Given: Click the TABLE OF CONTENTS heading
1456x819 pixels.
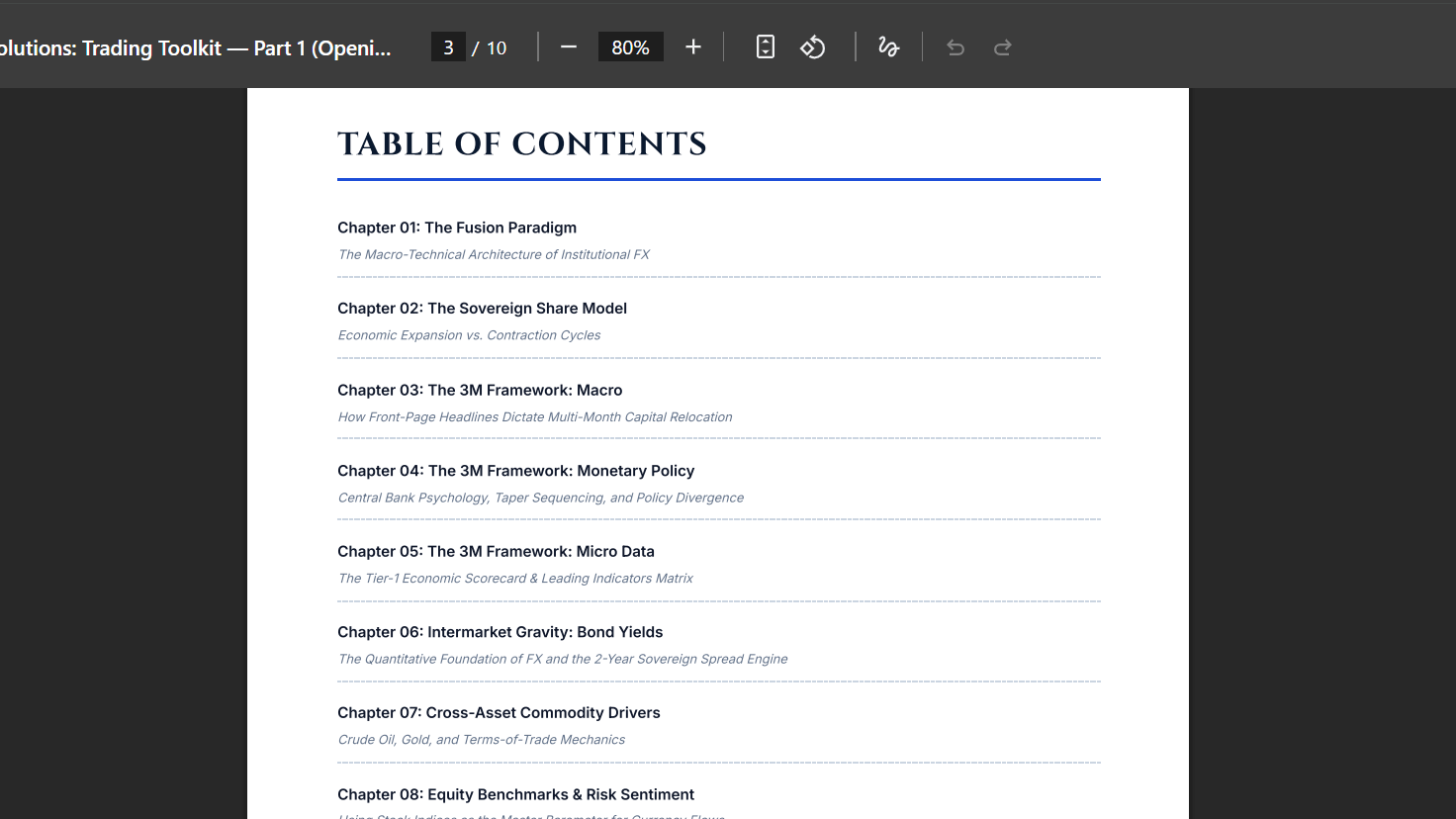Looking at the screenshot, I should pyautogui.click(x=522, y=144).
